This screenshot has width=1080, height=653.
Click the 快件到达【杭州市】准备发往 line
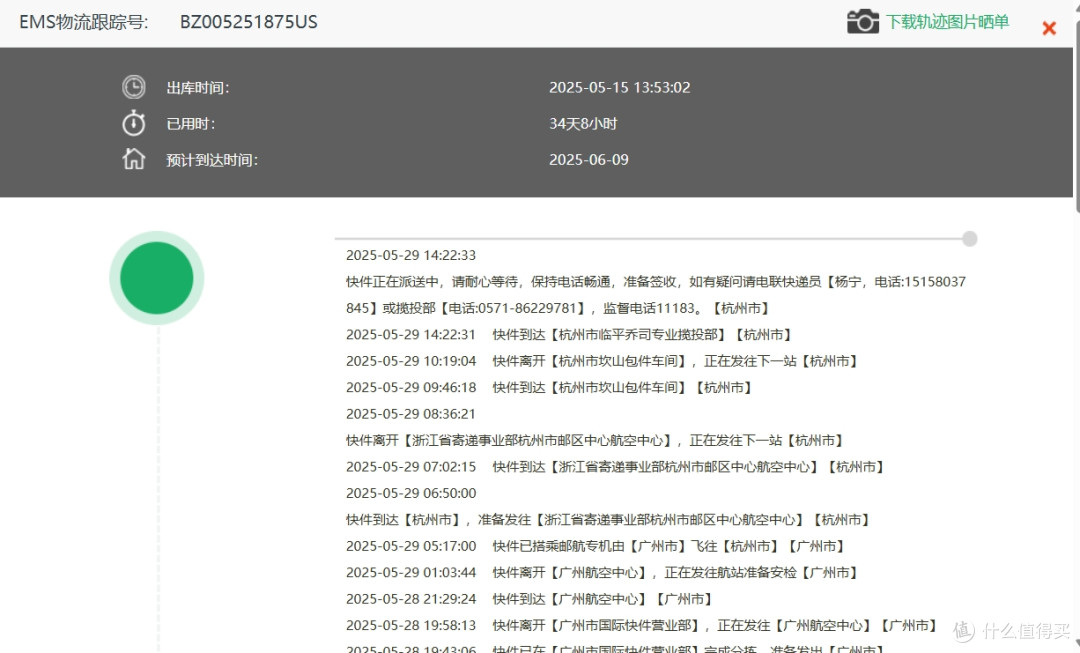coord(608,519)
